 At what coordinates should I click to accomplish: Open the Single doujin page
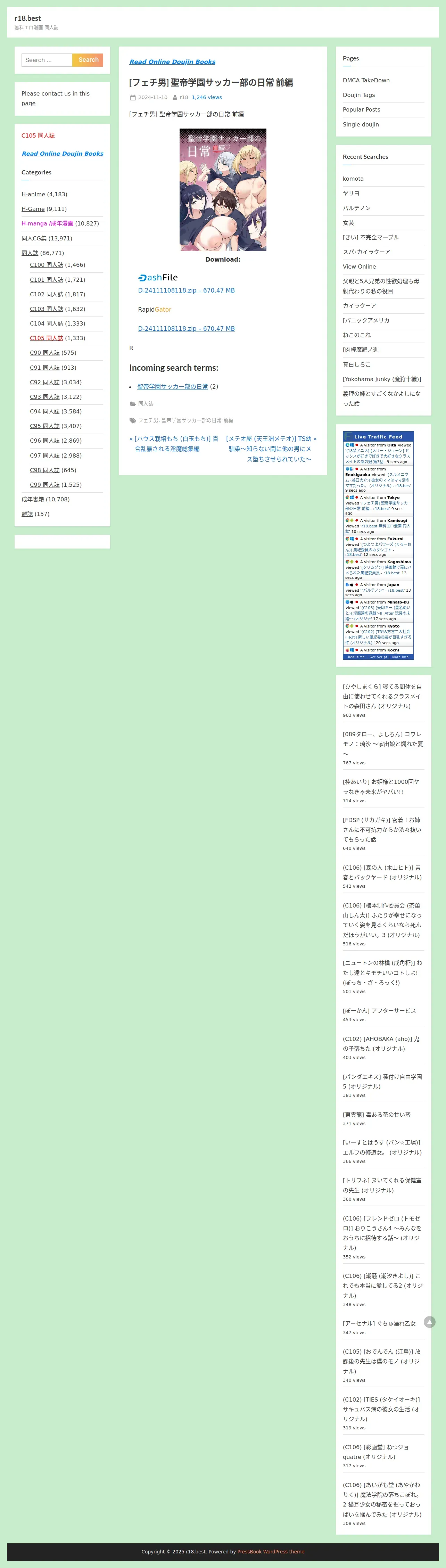pyautogui.click(x=361, y=124)
